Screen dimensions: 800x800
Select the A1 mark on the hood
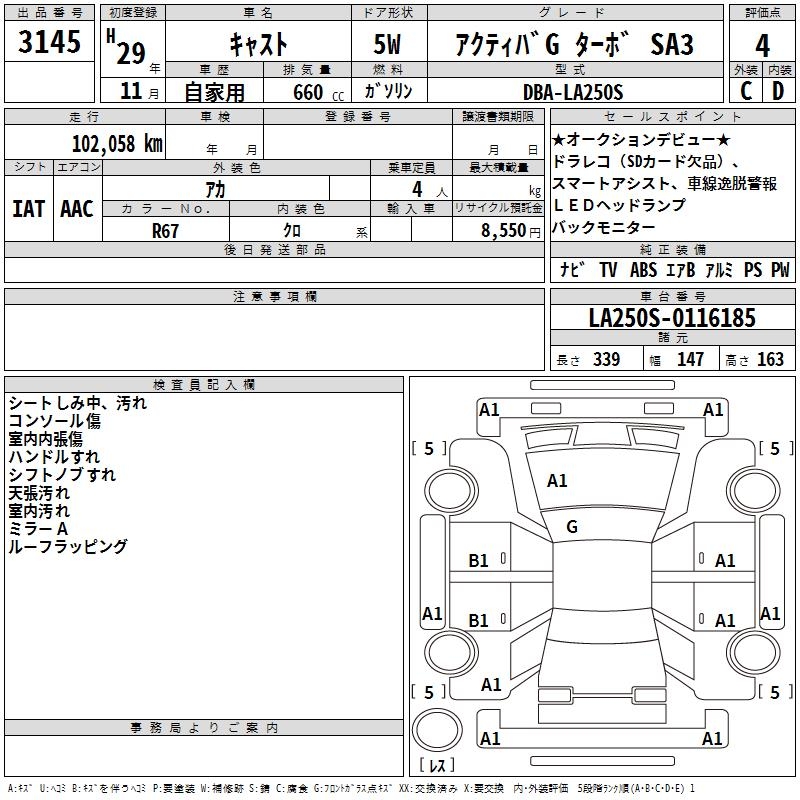pos(557,481)
